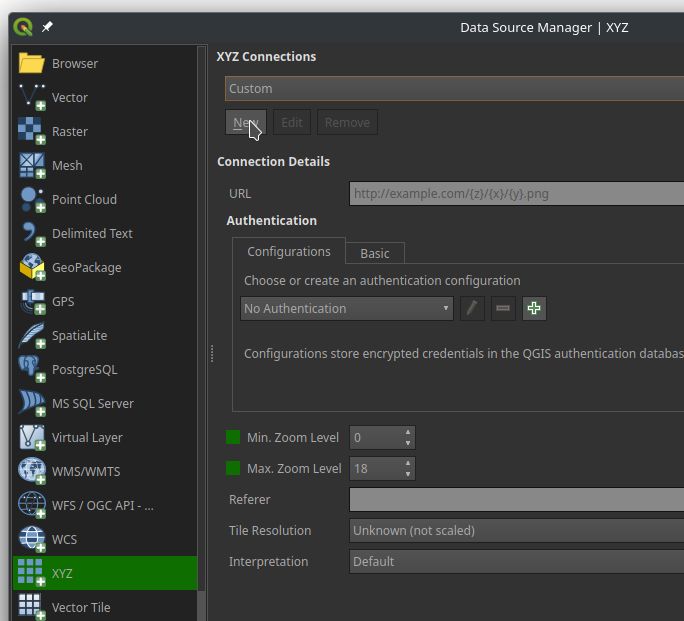This screenshot has height=621, width=684.
Task: Open the Browser source panel
Action: [x=74, y=63]
